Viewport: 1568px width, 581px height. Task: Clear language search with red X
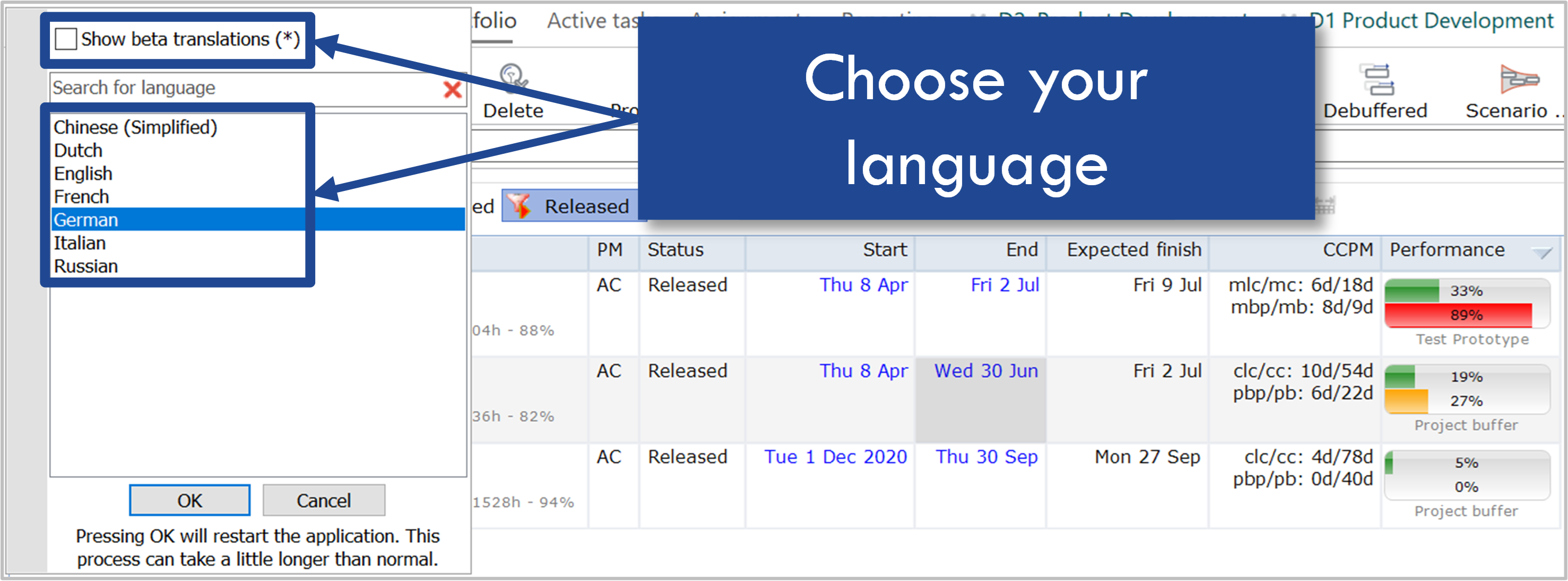pos(452,90)
